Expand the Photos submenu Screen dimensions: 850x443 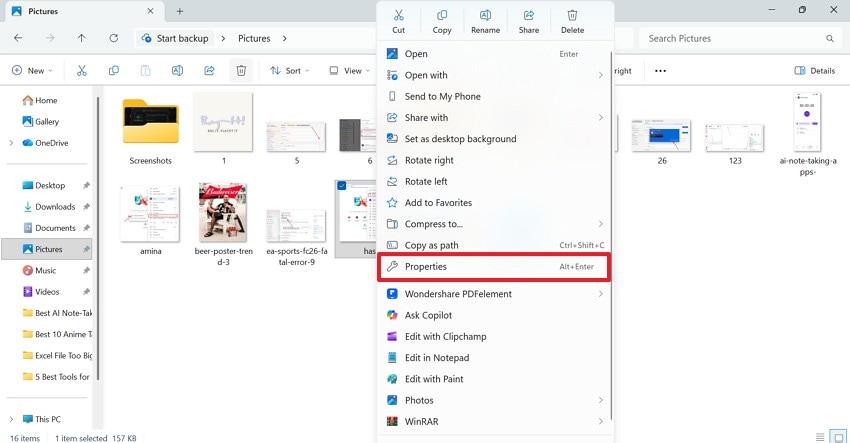(x=600, y=400)
